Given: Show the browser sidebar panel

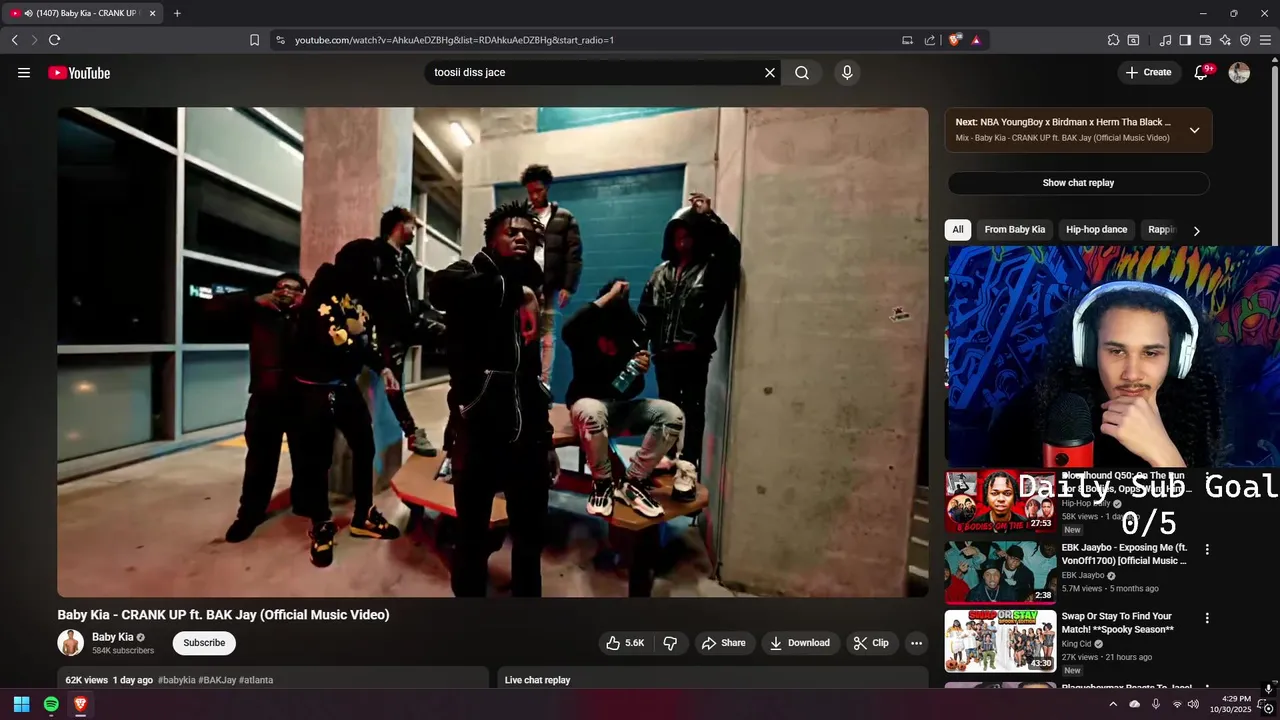Looking at the screenshot, I should [1185, 40].
